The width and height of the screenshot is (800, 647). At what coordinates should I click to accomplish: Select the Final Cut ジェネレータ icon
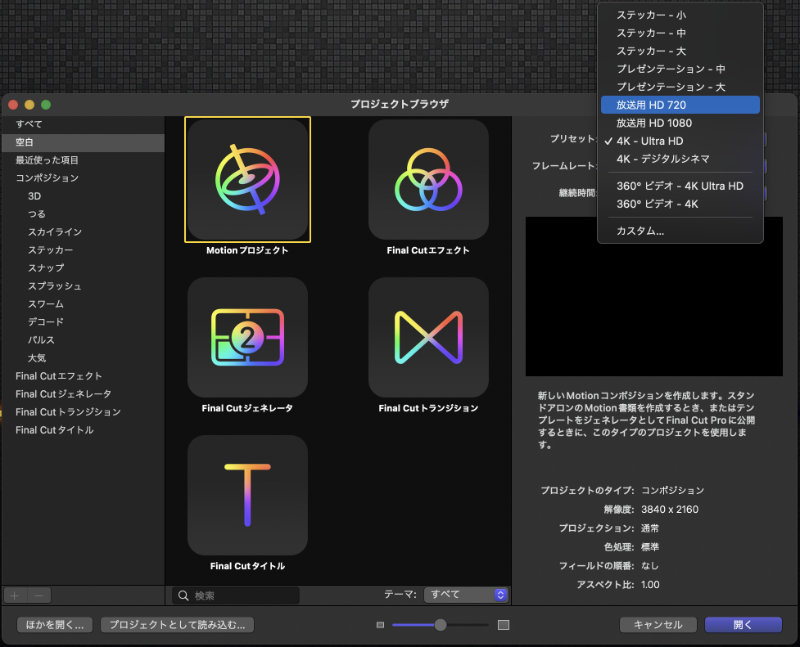click(x=247, y=338)
